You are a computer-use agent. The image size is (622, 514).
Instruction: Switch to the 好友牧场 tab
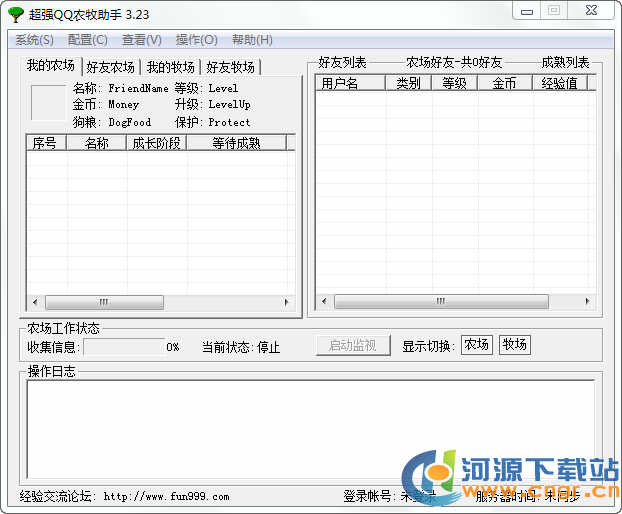pos(230,67)
